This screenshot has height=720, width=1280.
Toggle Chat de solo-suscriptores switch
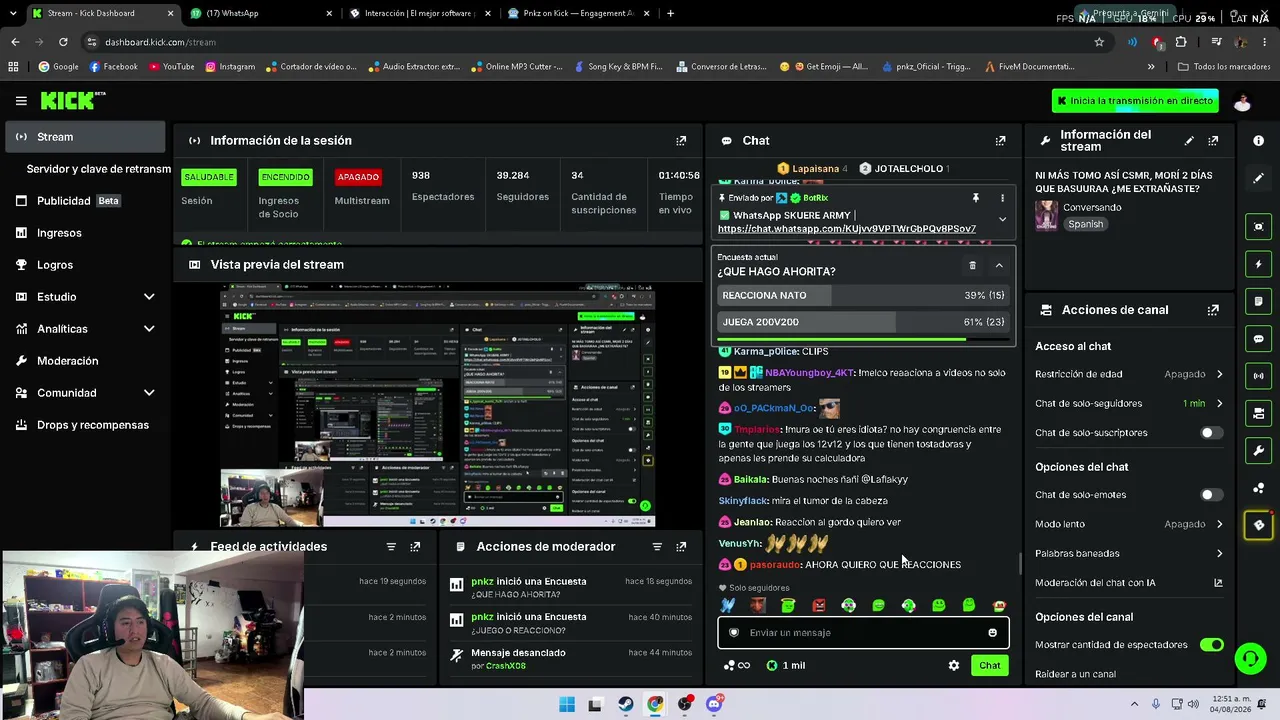click(x=1211, y=433)
